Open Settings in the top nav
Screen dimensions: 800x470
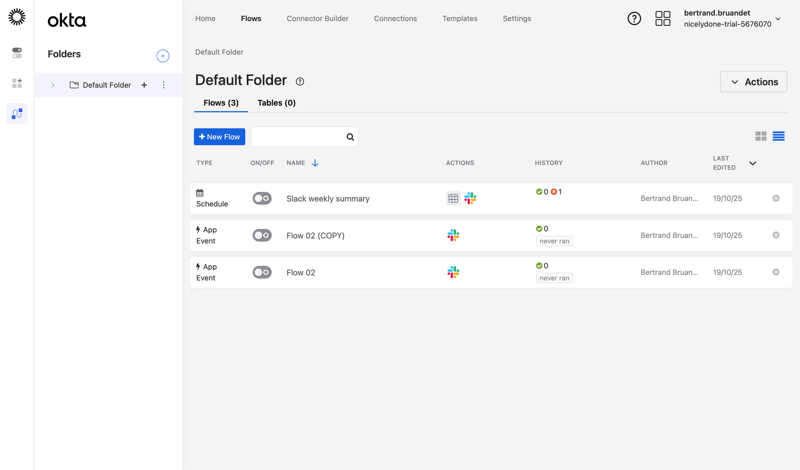(x=517, y=18)
